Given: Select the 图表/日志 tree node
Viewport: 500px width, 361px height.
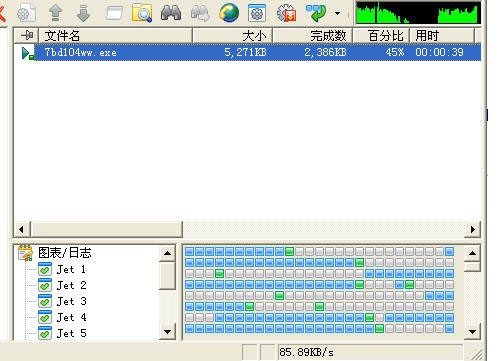Looking at the screenshot, I should point(65,253).
